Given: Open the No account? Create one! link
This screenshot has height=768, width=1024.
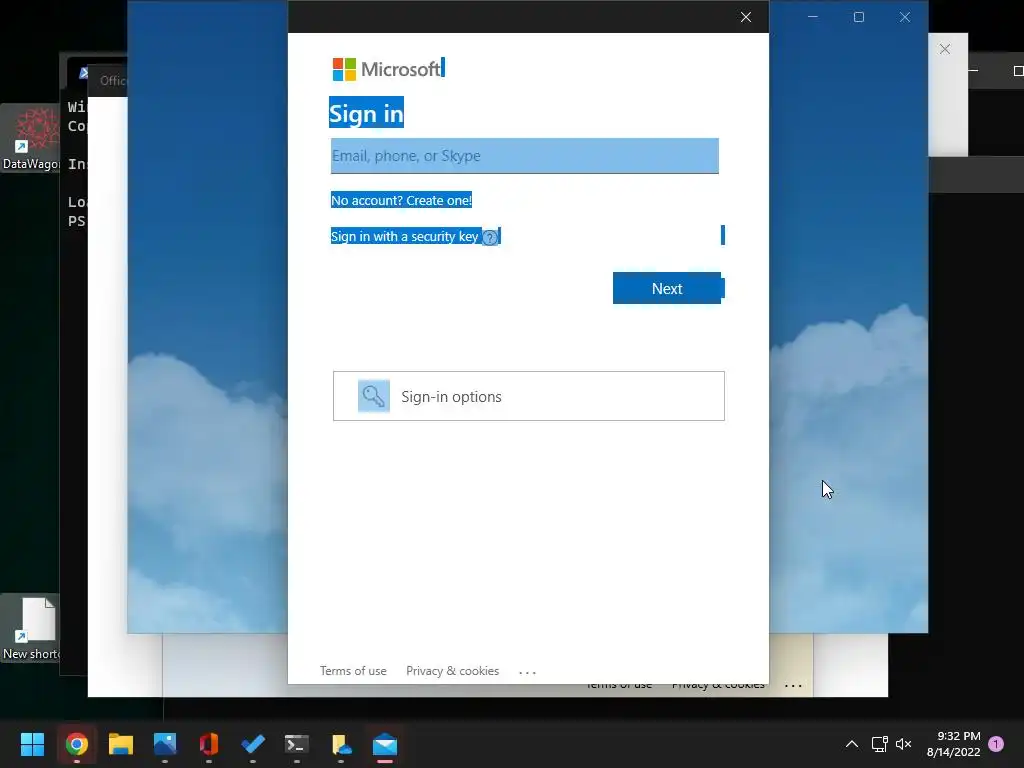Looking at the screenshot, I should click(401, 200).
